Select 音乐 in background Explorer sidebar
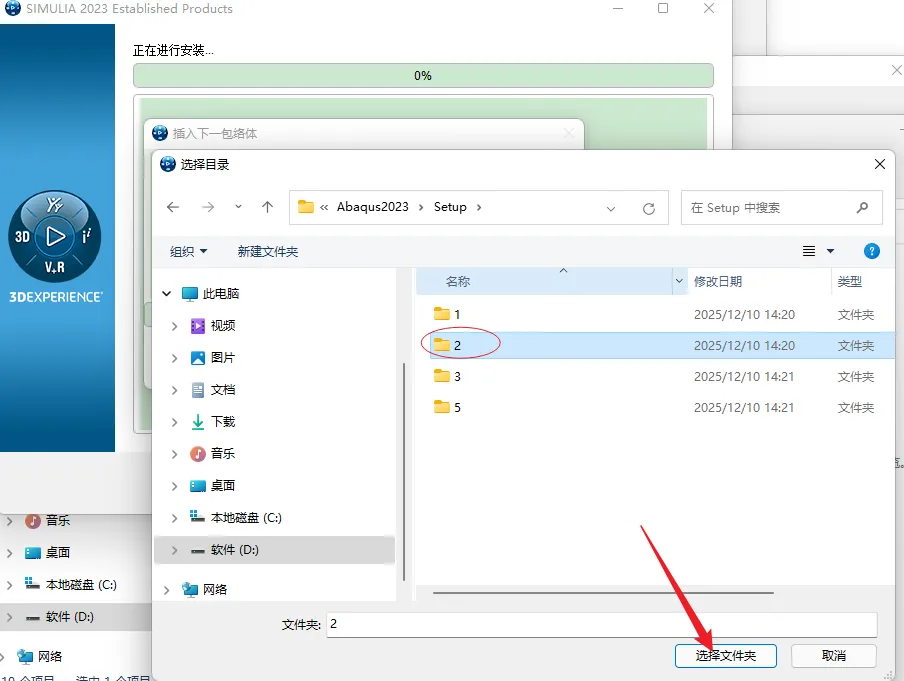 point(58,521)
